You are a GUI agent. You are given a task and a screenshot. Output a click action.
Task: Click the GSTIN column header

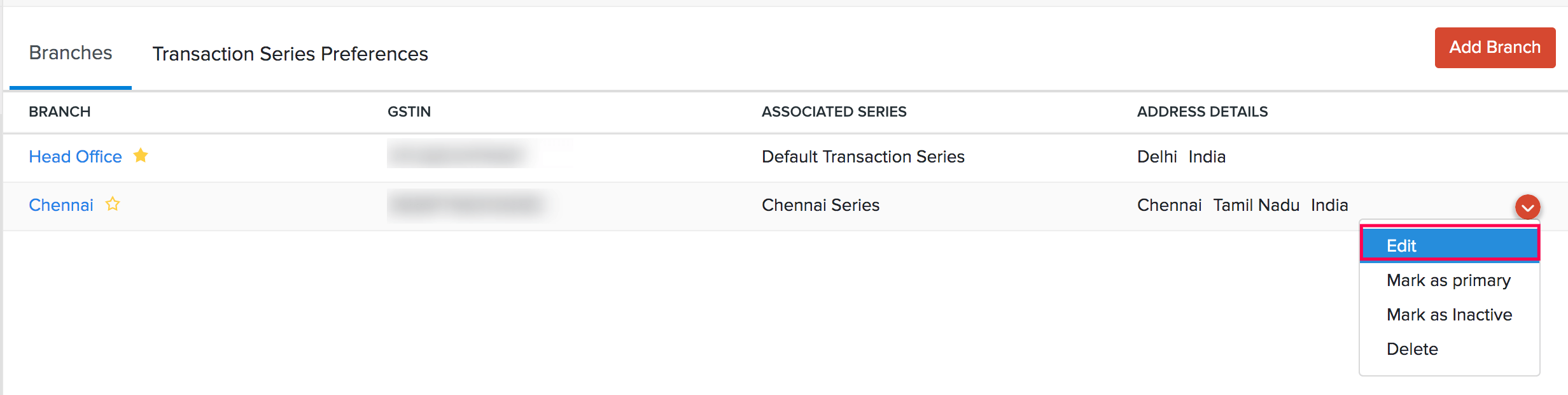[x=409, y=112]
